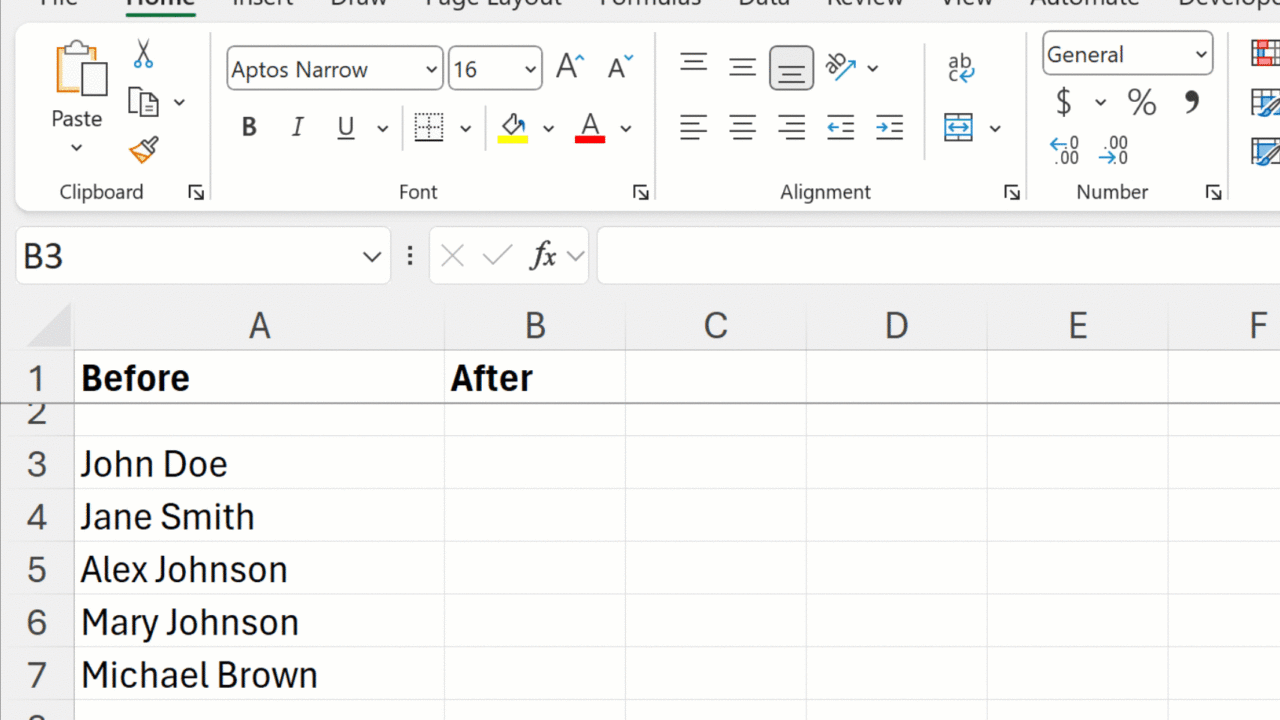Align cell text to the right
This screenshot has width=1280, height=720.
coord(791,128)
